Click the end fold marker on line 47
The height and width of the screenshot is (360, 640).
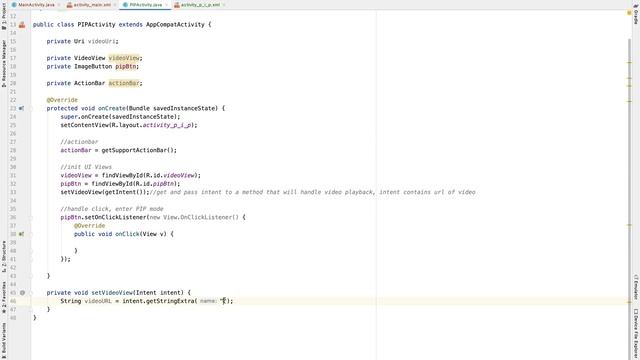coord(30,309)
